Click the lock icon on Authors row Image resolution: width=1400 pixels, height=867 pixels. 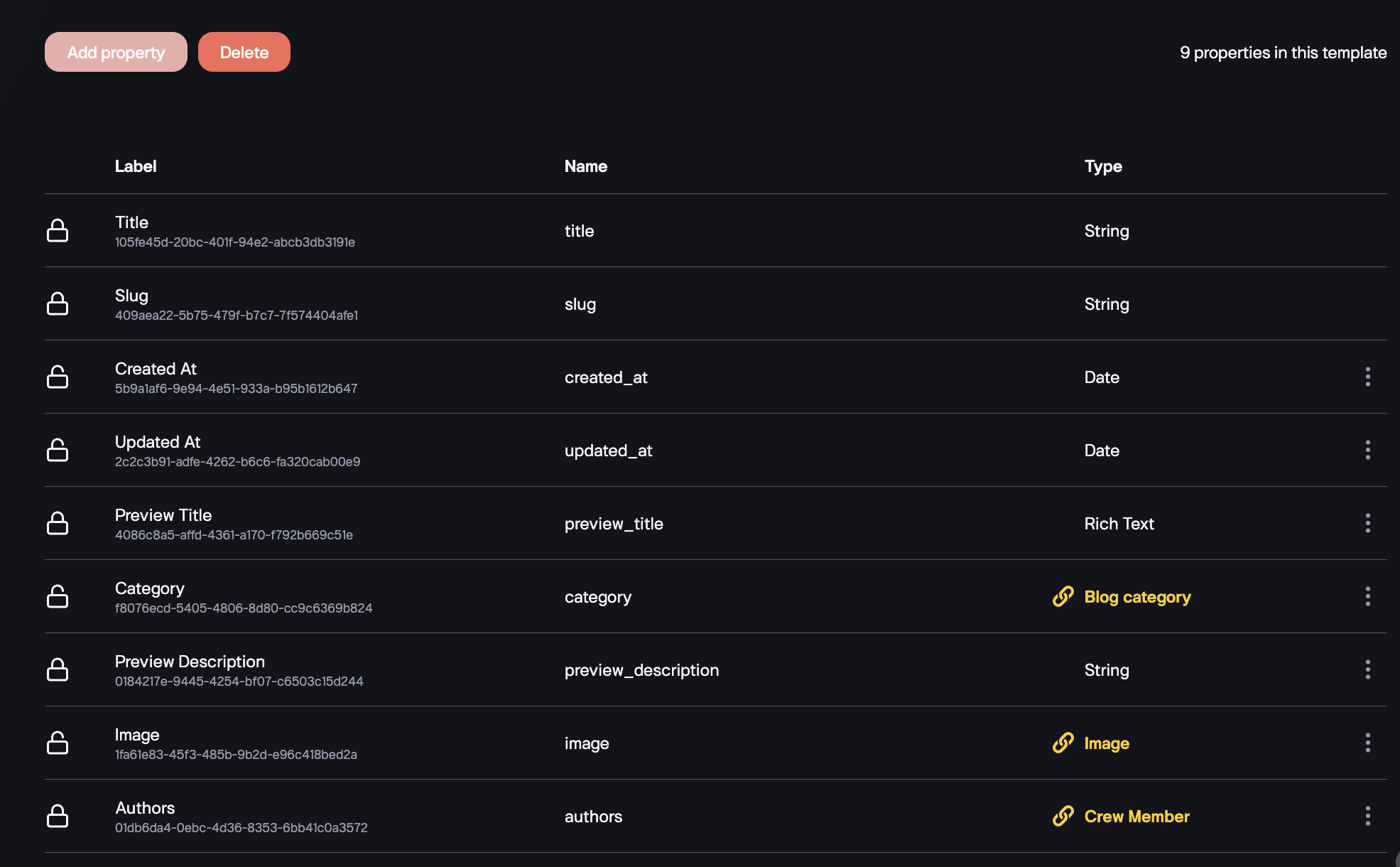tap(58, 817)
